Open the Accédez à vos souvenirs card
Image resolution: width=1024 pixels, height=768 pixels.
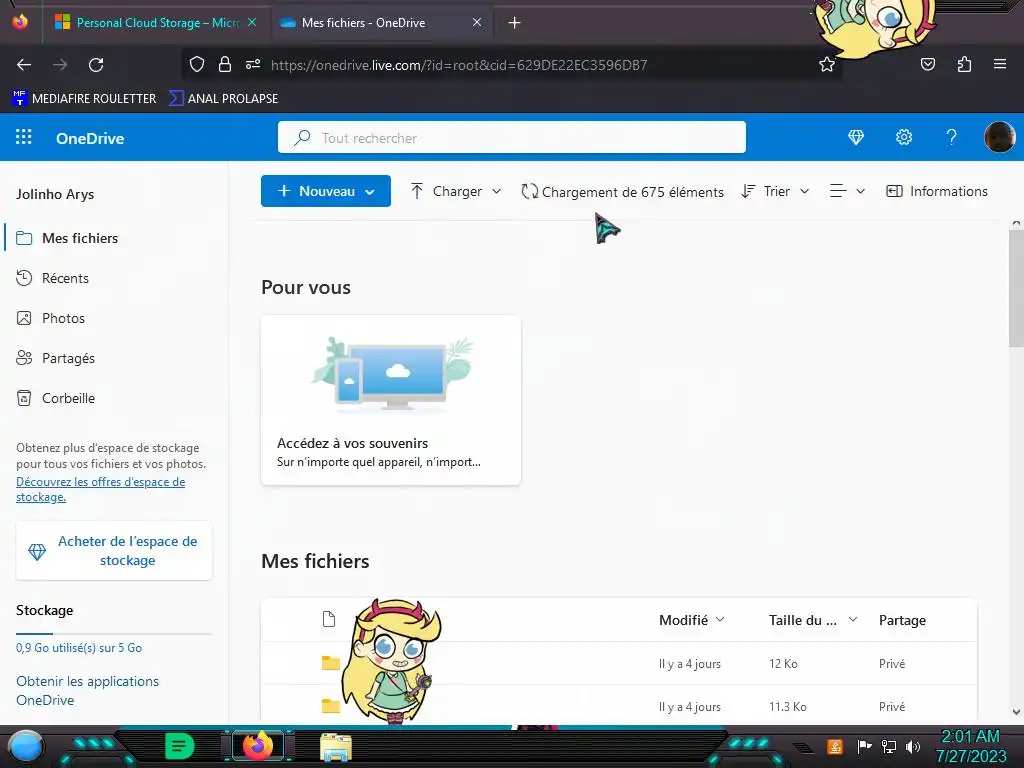click(x=391, y=400)
